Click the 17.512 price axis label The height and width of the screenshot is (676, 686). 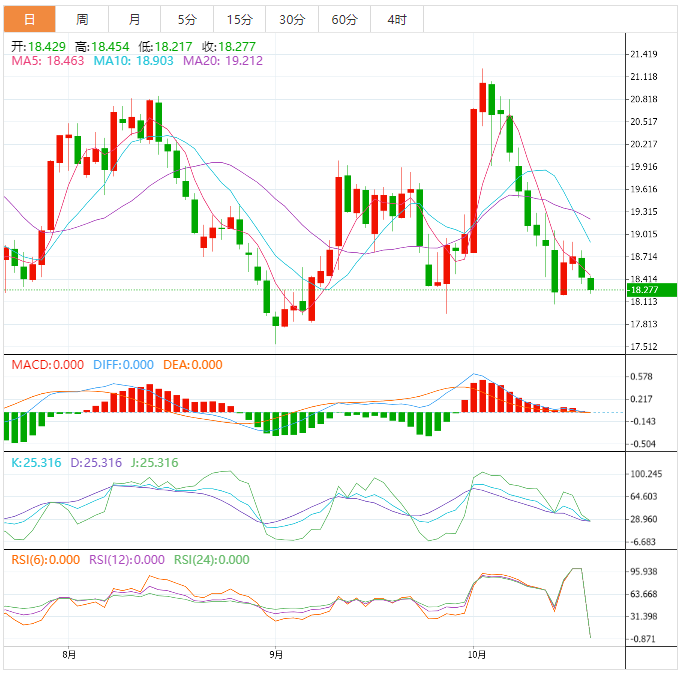(x=644, y=347)
